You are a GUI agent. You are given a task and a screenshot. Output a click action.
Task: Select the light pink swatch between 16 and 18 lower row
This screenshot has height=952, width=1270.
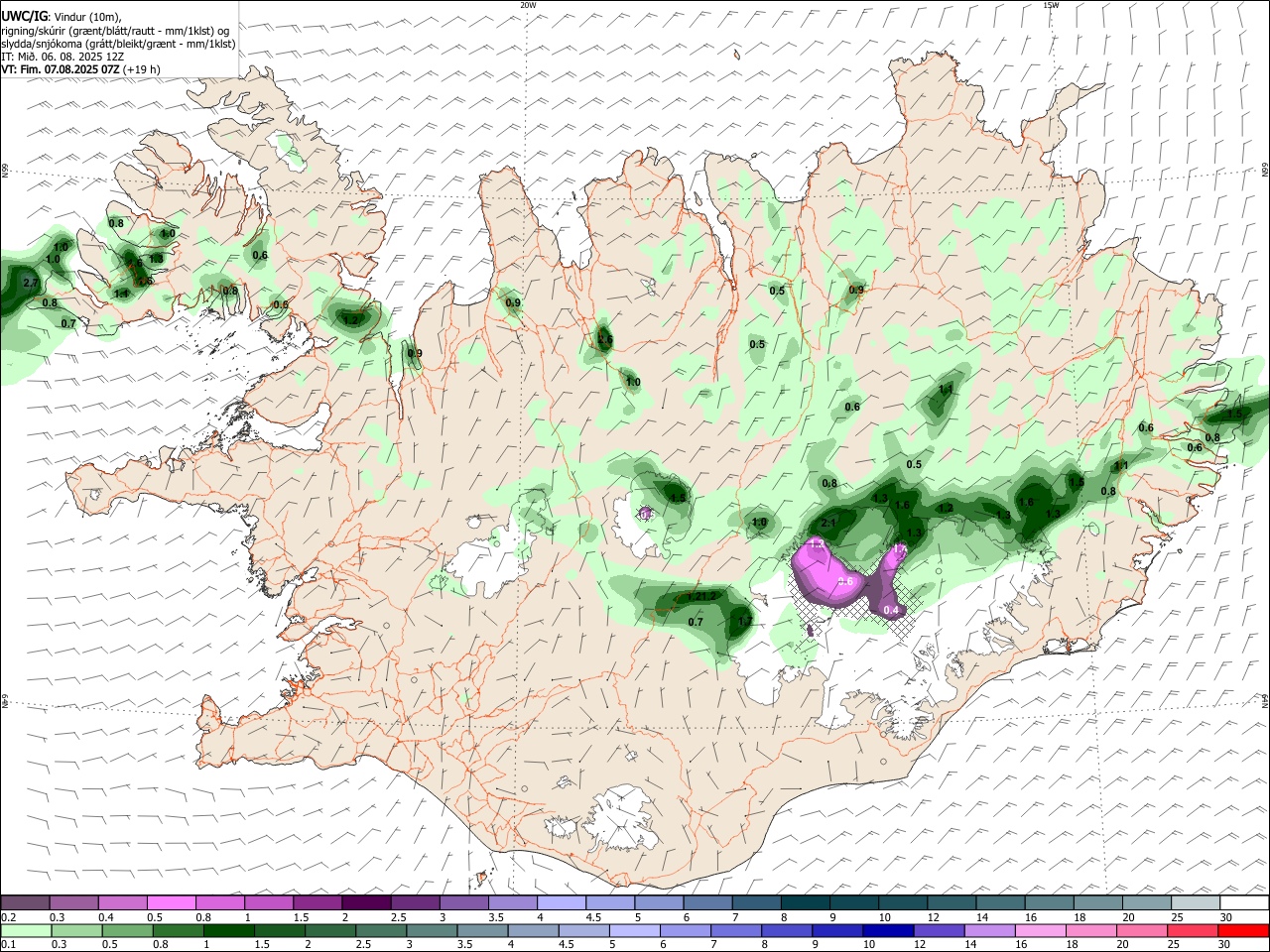pyautogui.click(x=1040, y=931)
